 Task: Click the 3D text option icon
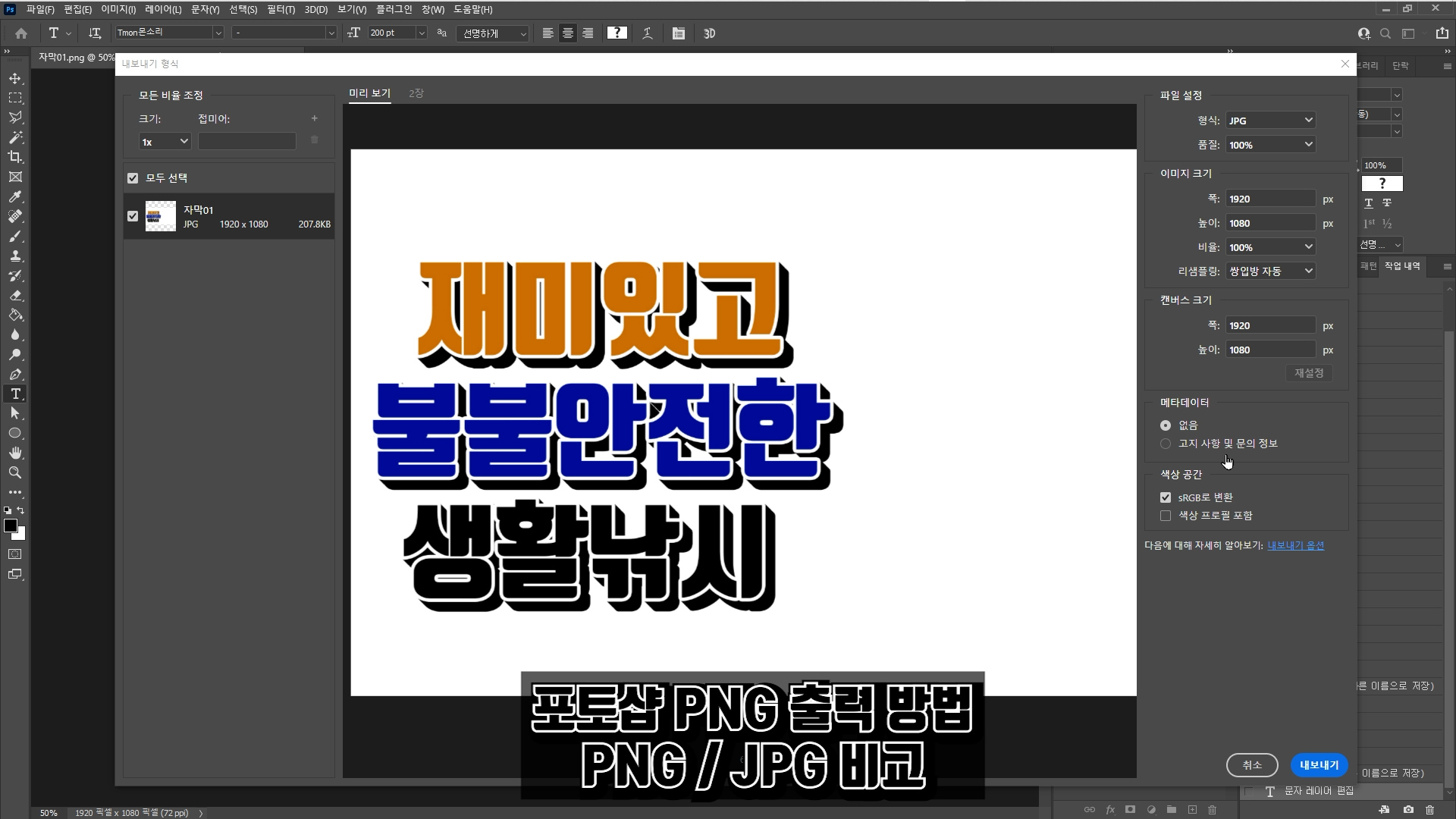pyautogui.click(x=709, y=33)
